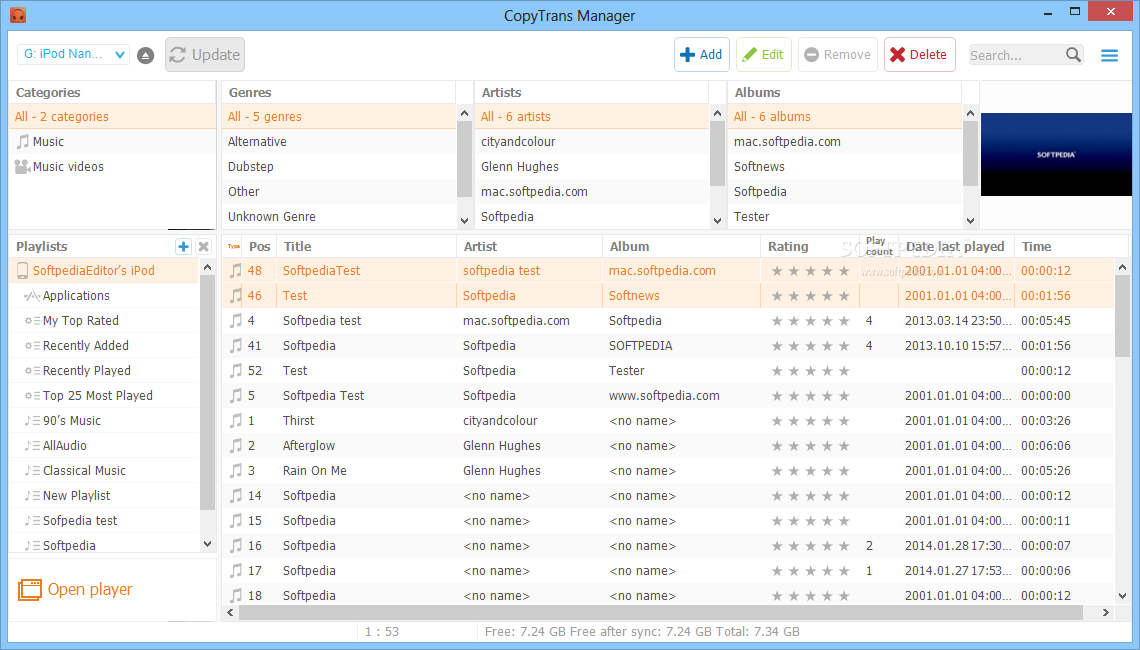
Task: Select the Test track at position 46
Action: 668,296
